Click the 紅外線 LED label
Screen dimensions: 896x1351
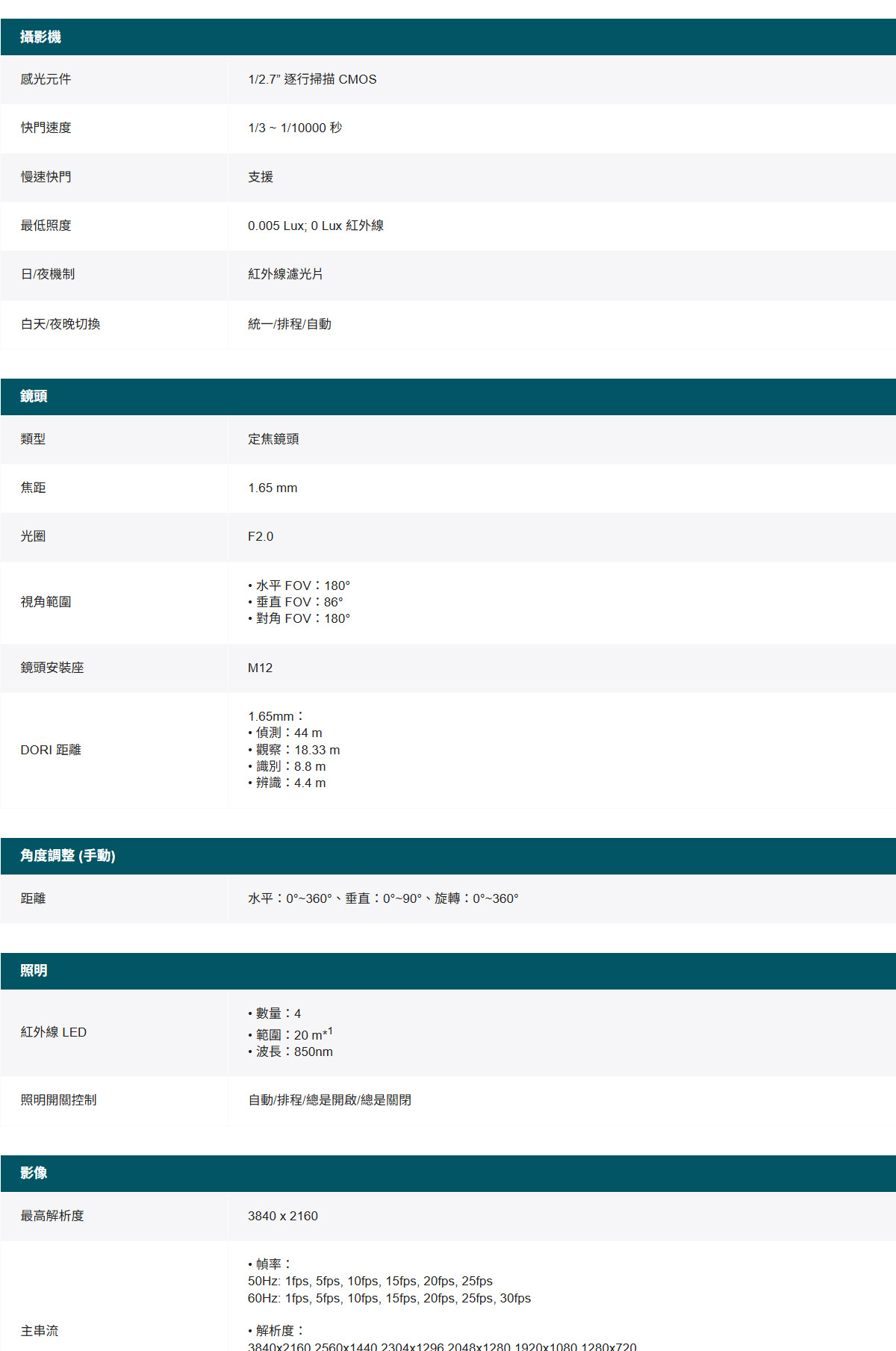pos(54,1032)
